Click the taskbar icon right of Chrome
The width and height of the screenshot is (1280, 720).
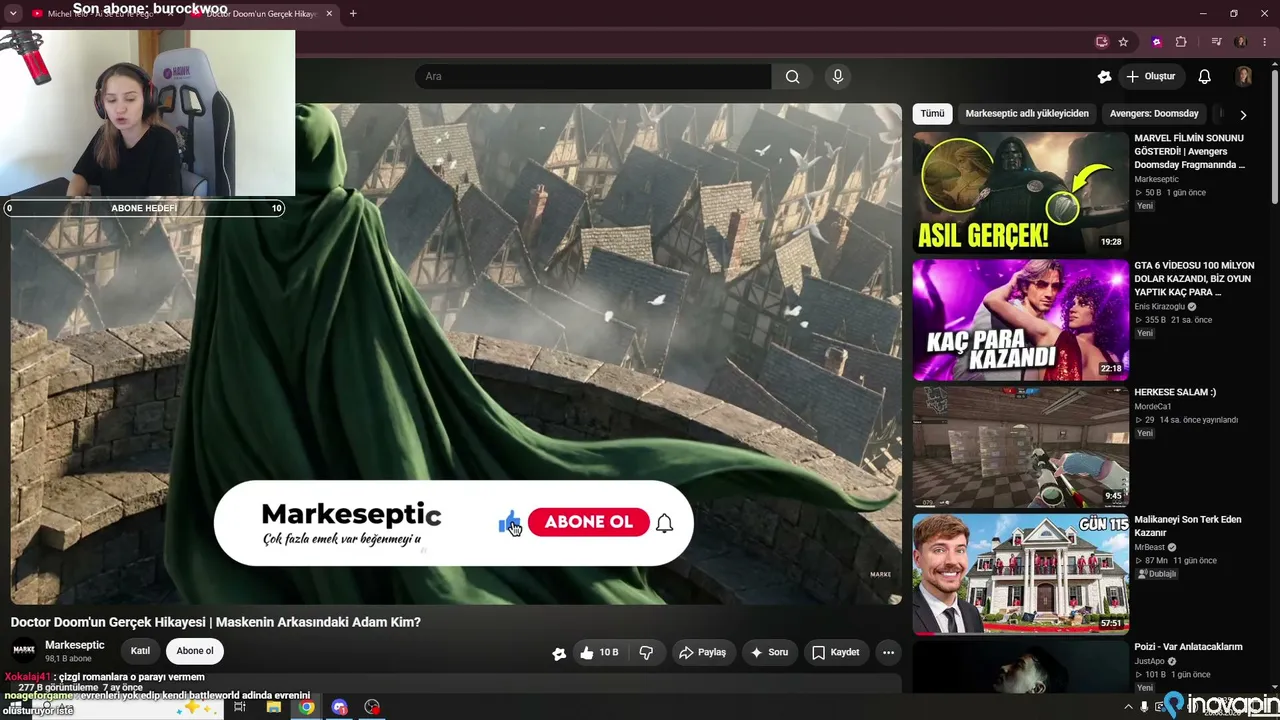(x=339, y=707)
